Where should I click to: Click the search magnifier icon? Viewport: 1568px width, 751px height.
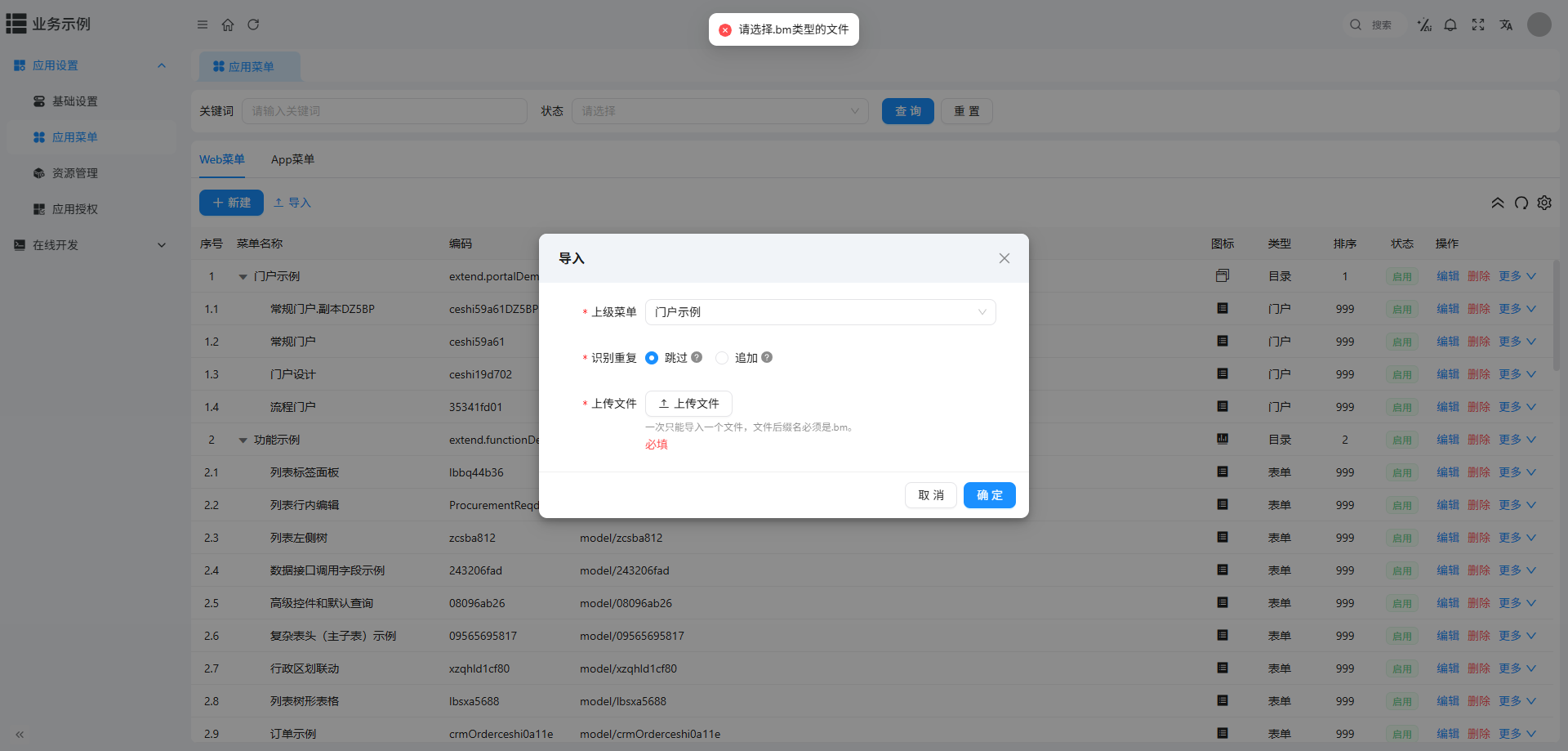pos(1356,25)
